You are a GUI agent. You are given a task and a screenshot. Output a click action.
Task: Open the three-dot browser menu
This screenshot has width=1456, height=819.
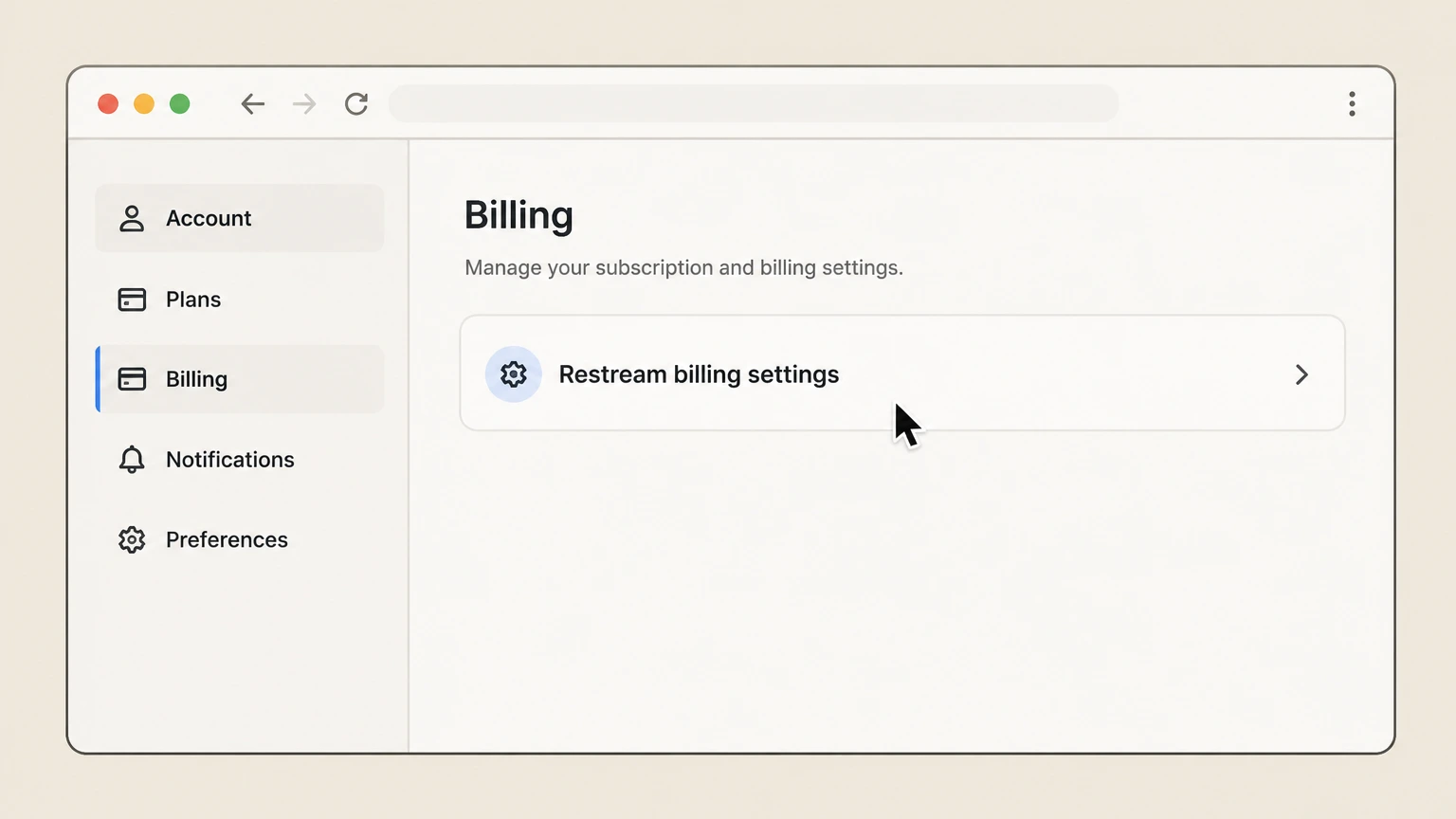pos(1352,104)
